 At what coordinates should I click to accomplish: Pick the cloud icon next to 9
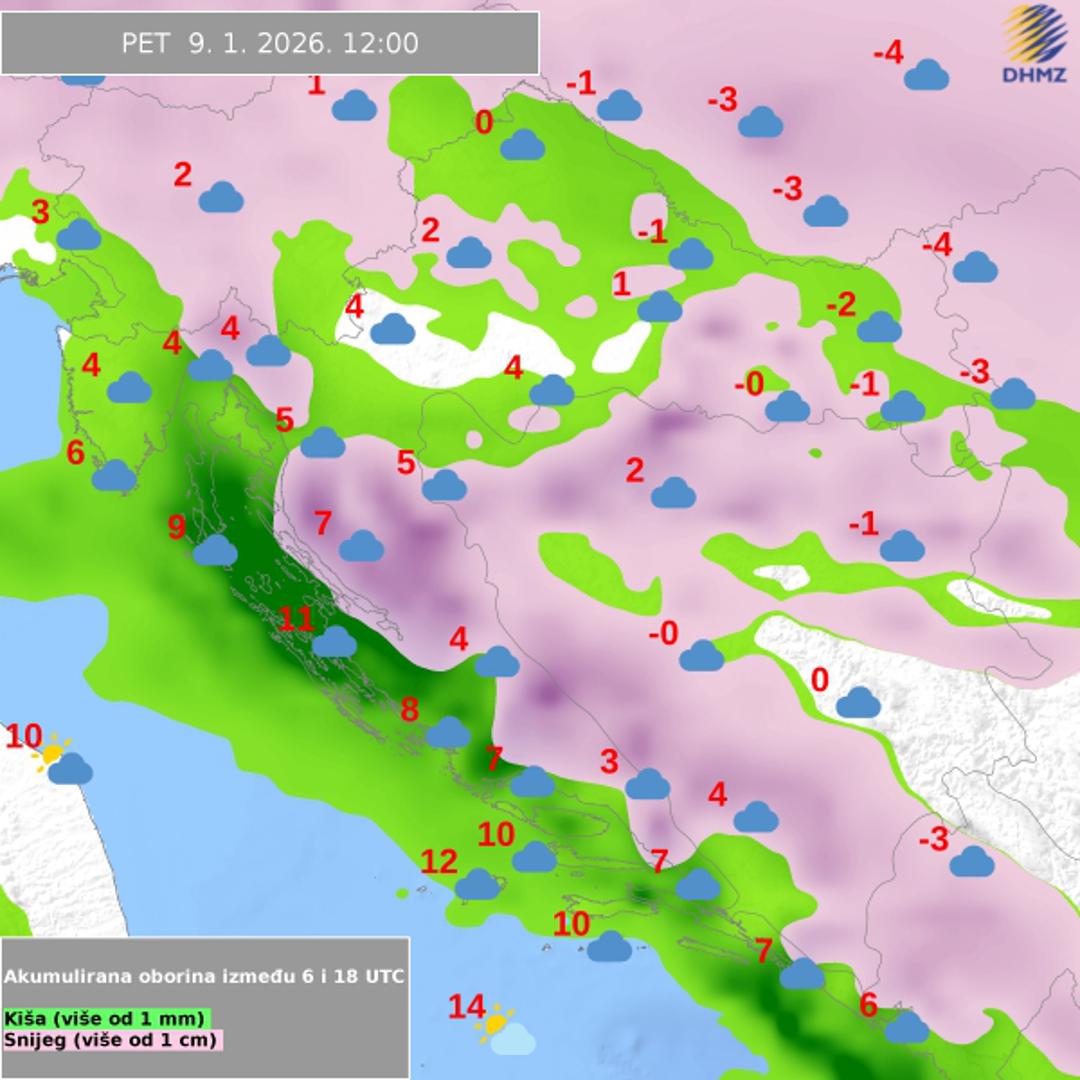click(x=215, y=550)
